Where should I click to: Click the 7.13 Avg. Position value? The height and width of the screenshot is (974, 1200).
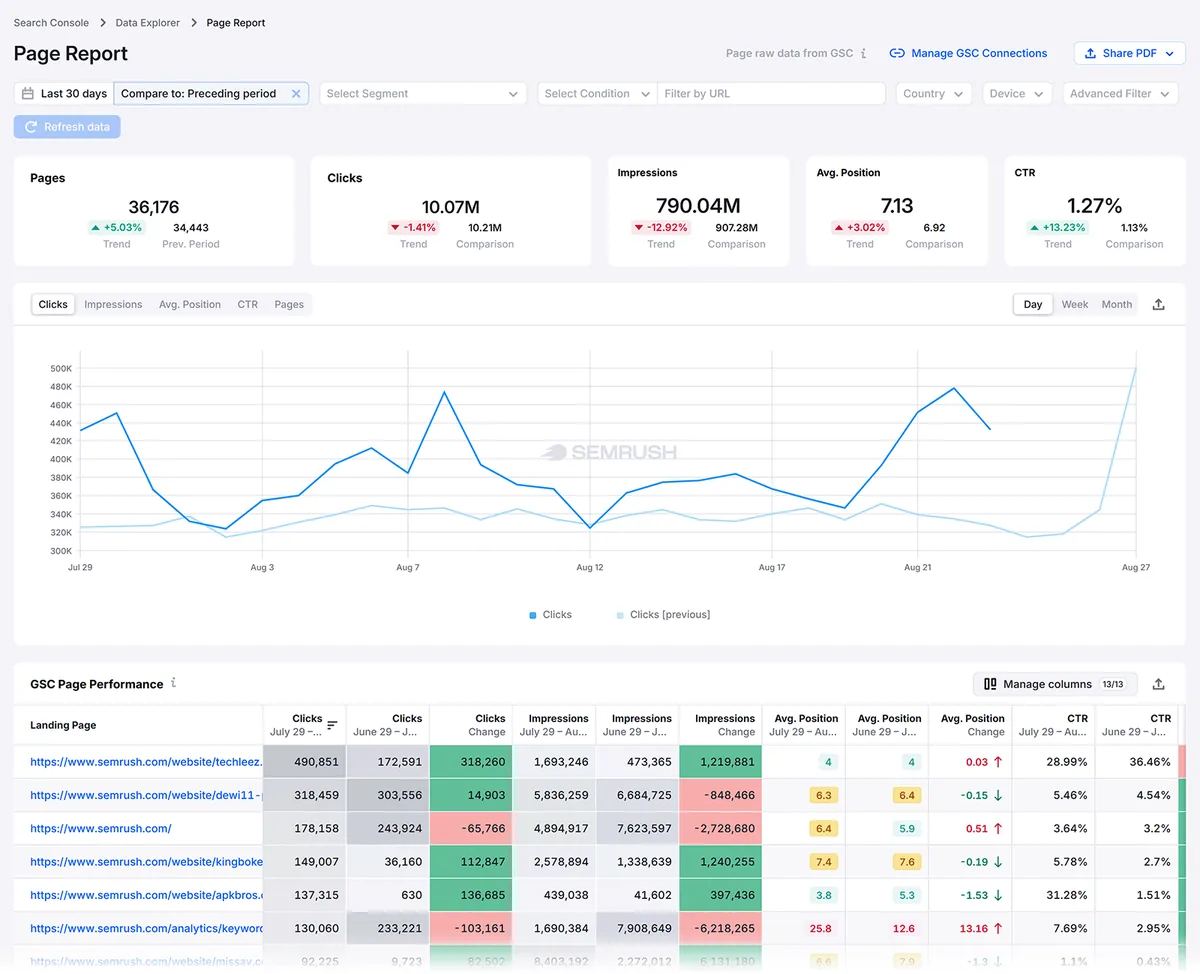pos(897,206)
